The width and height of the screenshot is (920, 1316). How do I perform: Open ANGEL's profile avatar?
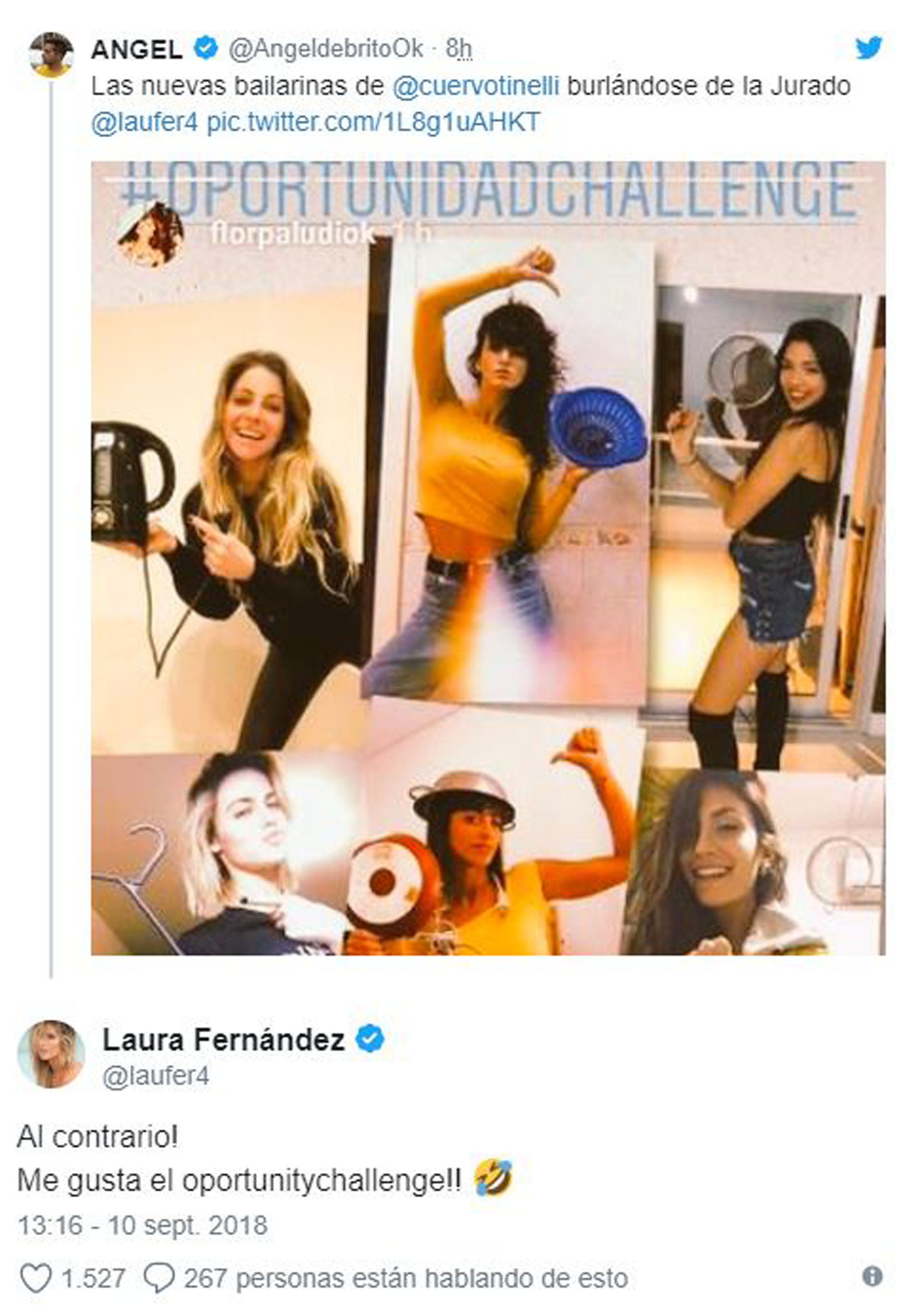coord(50,55)
